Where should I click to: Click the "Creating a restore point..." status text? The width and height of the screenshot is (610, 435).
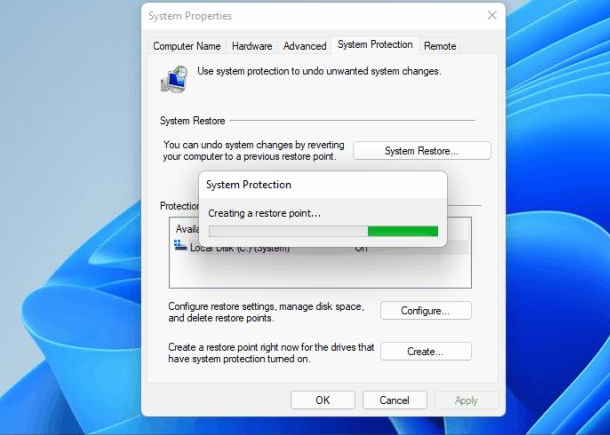click(264, 213)
